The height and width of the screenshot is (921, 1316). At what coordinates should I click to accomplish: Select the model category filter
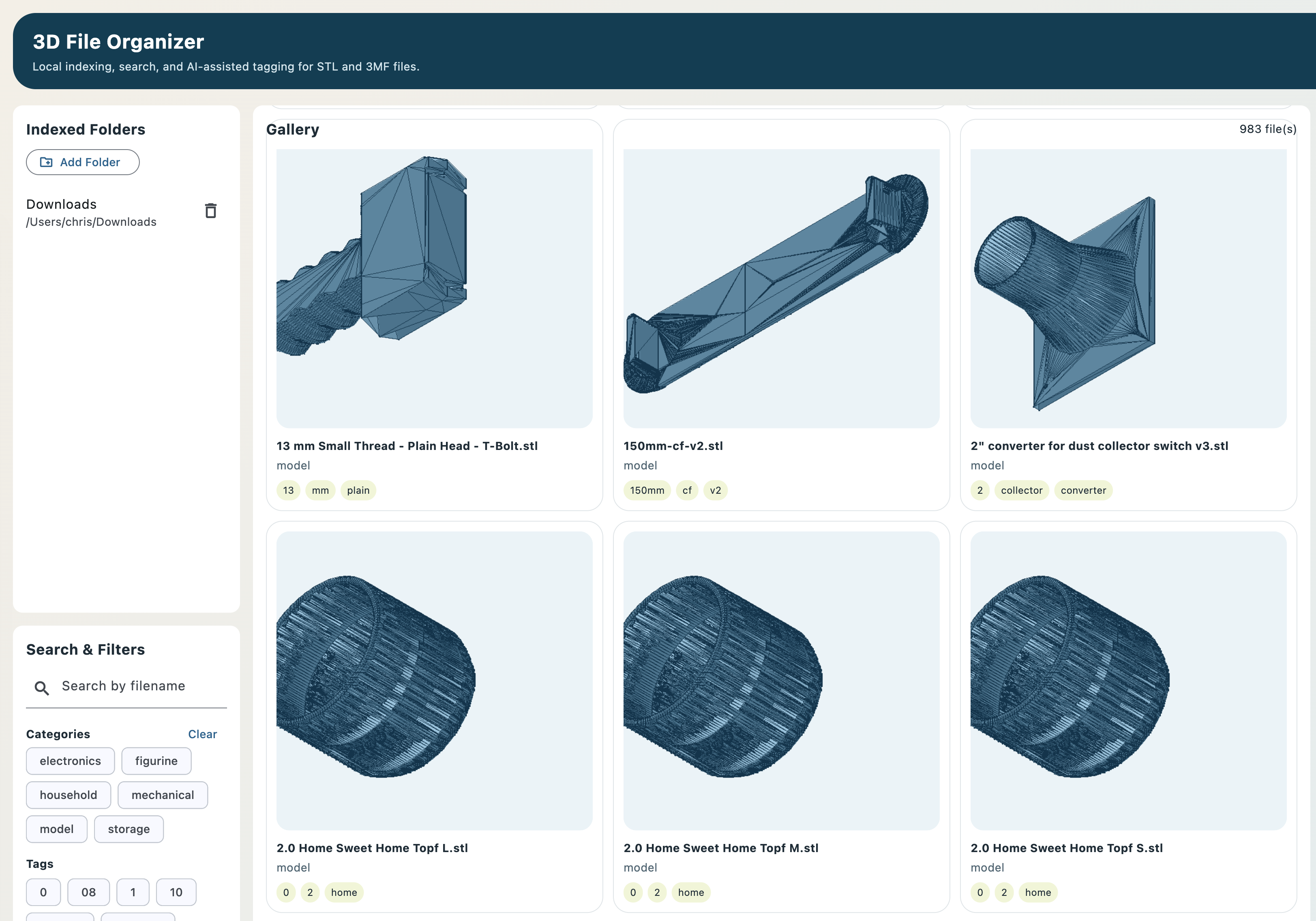click(x=56, y=829)
